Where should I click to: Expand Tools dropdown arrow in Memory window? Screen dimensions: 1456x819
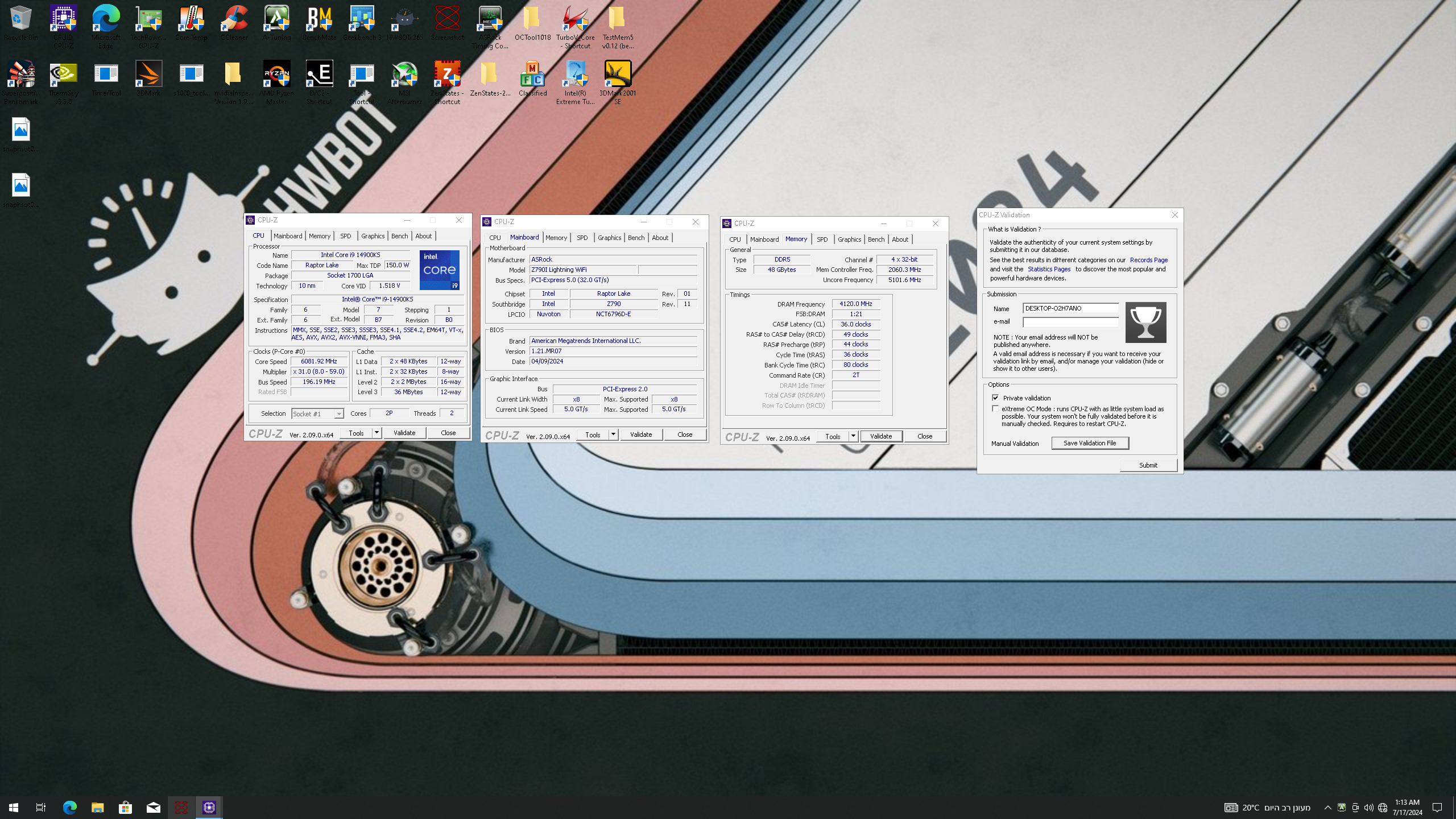tap(853, 436)
